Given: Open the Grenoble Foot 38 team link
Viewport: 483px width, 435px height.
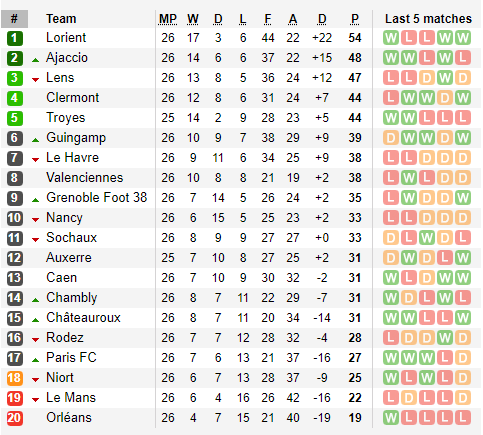Looking at the screenshot, I should [x=97, y=198].
